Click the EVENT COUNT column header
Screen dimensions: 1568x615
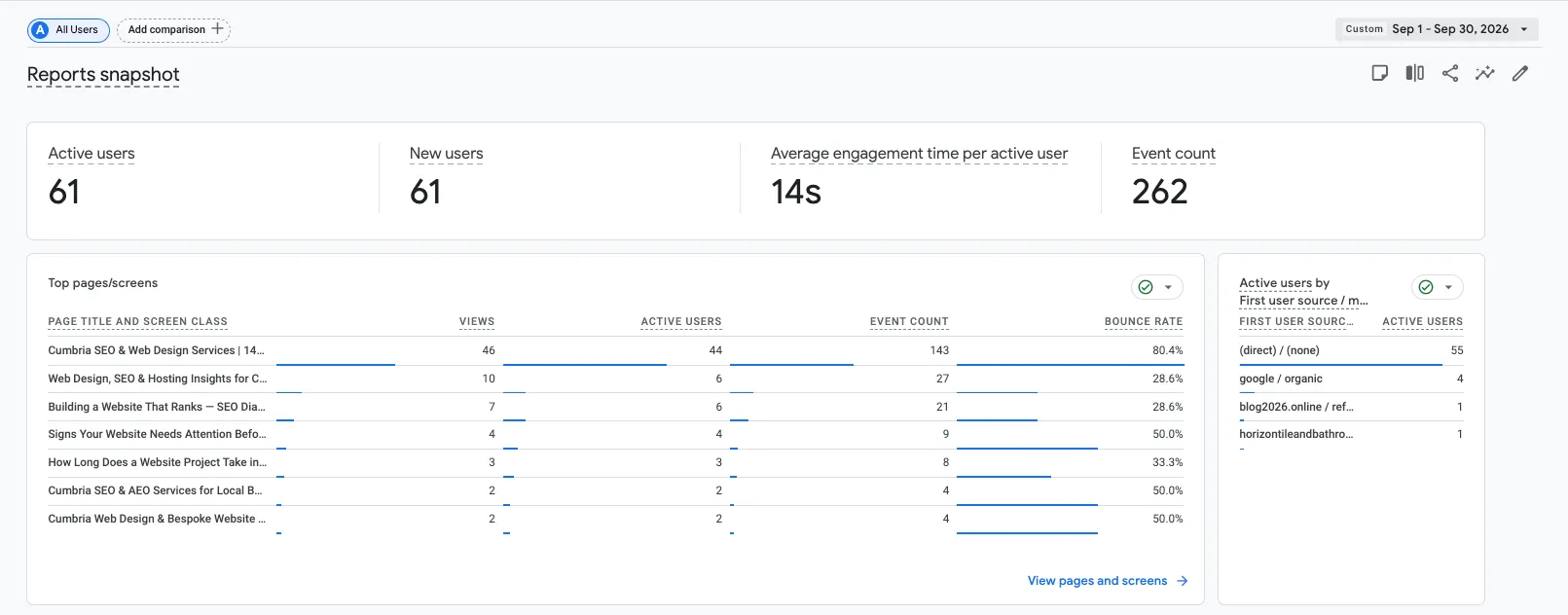pyautogui.click(x=909, y=322)
